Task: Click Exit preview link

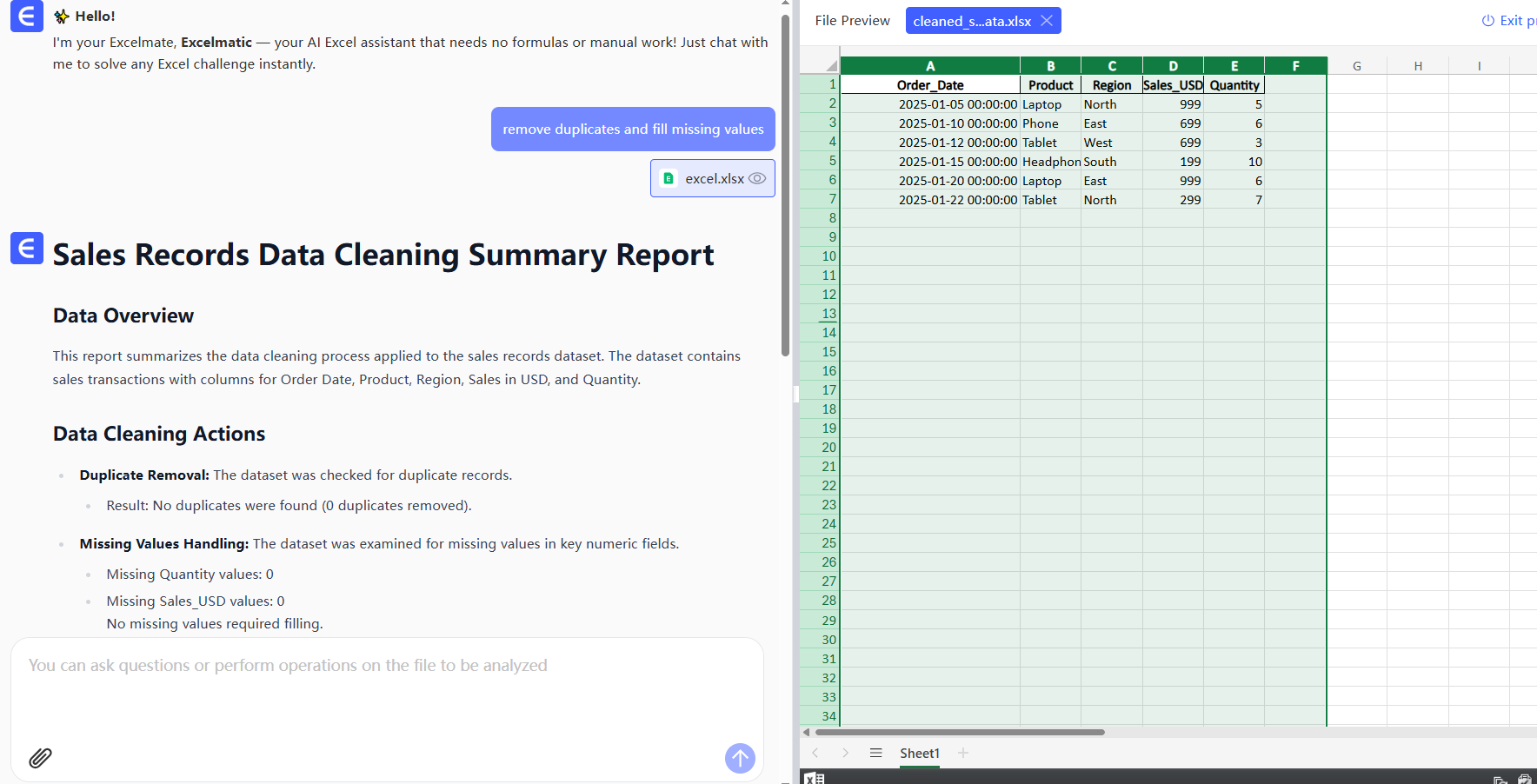Action: 1510,21
